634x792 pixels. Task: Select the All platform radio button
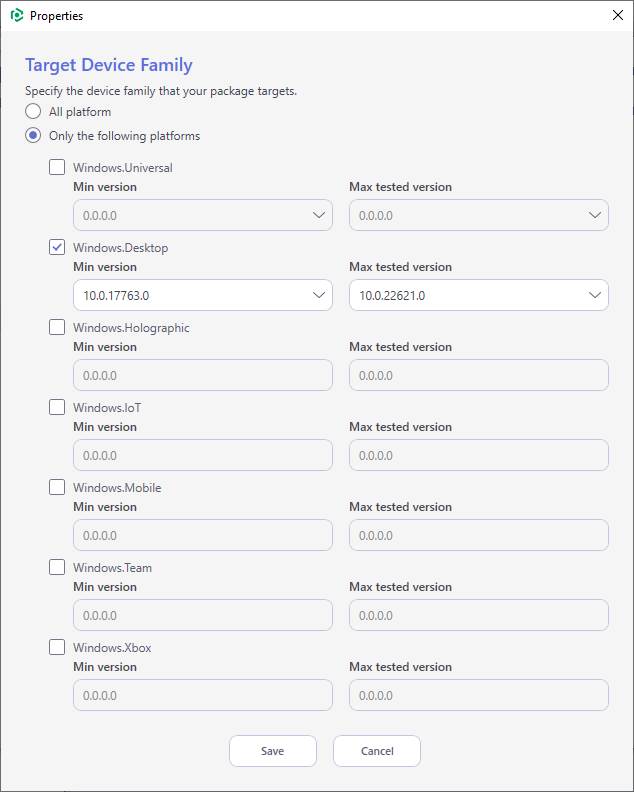(x=33, y=112)
